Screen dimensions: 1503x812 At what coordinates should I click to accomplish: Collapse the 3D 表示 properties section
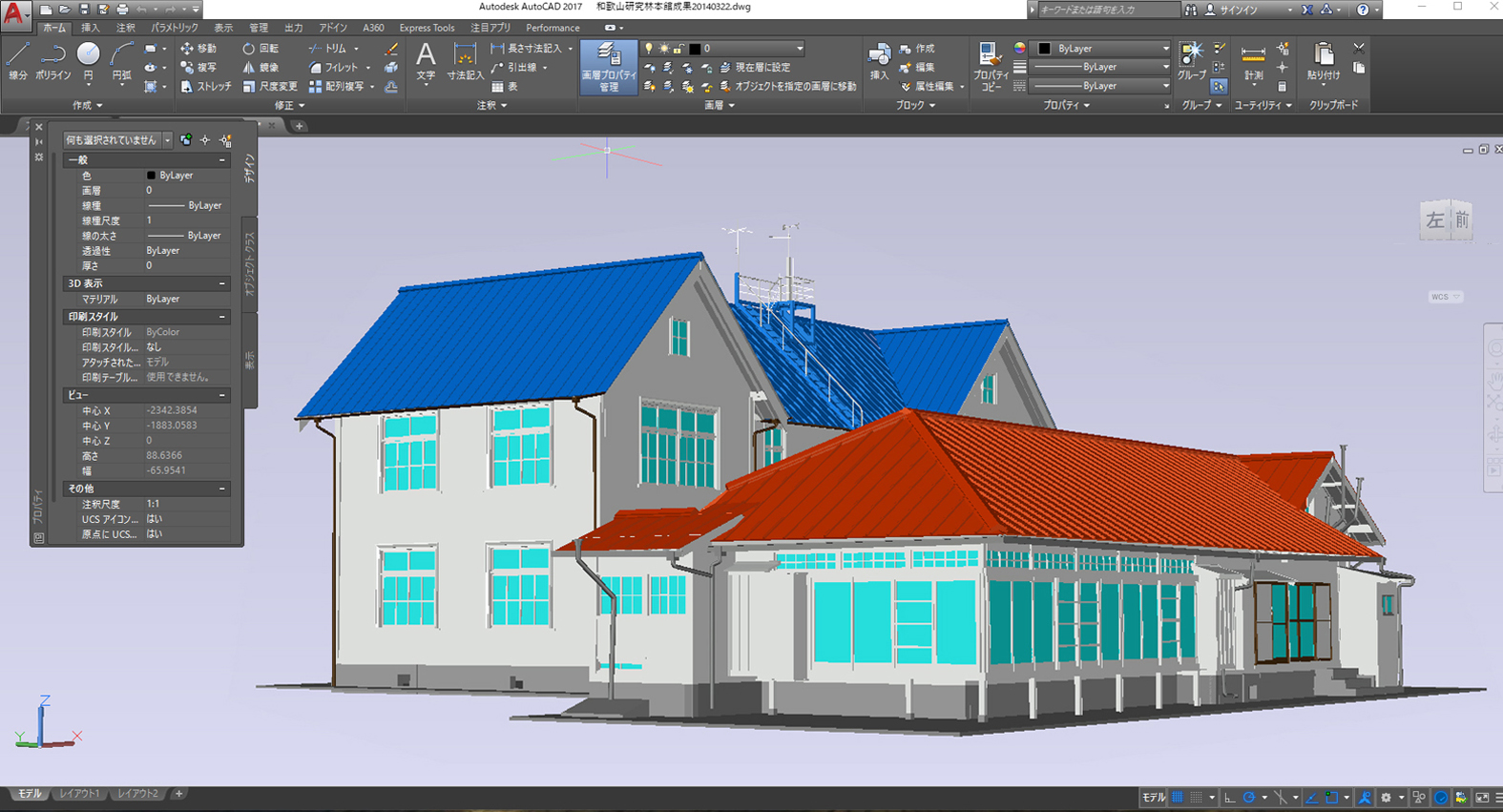click(x=222, y=283)
